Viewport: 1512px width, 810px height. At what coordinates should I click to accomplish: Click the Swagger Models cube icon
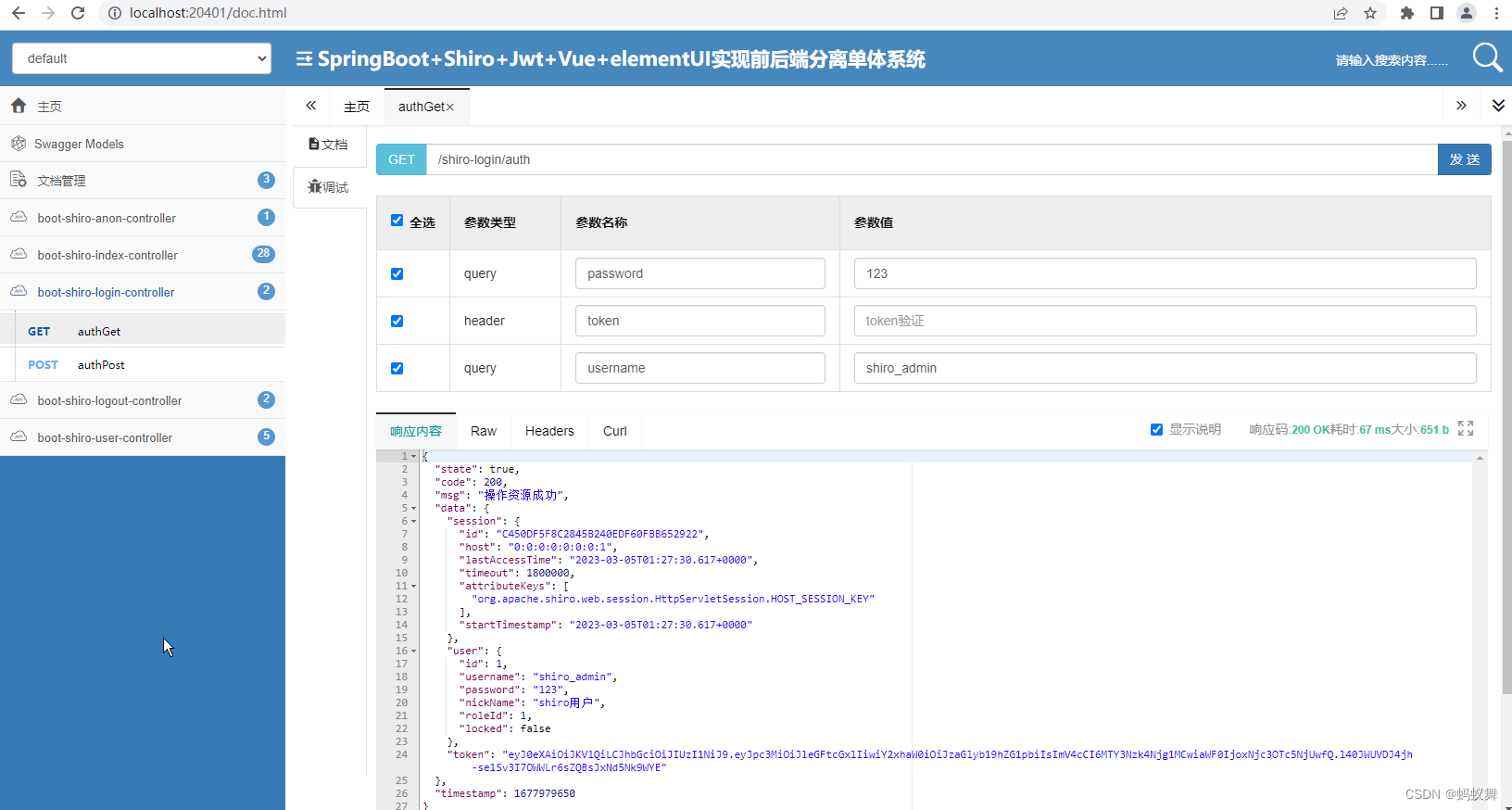click(x=19, y=144)
